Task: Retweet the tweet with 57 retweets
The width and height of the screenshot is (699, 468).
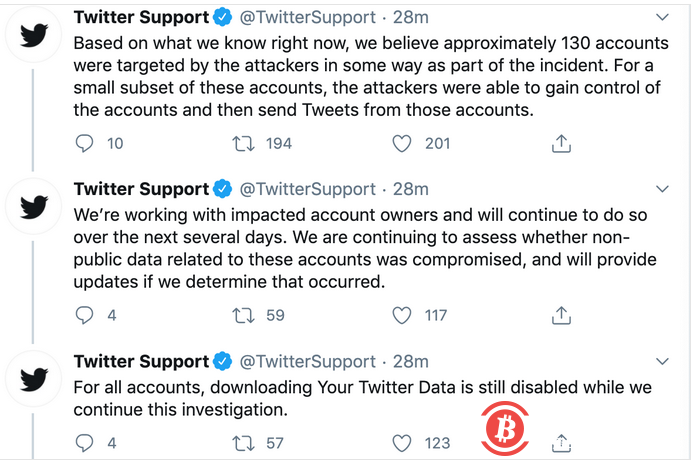Action: [x=242, y=442]
